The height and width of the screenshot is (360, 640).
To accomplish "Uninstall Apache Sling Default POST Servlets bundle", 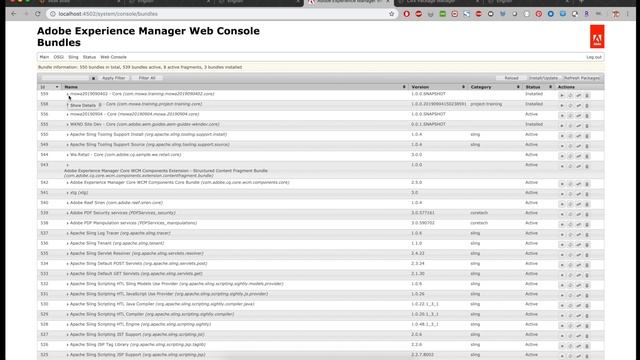I will pos(587,265).
